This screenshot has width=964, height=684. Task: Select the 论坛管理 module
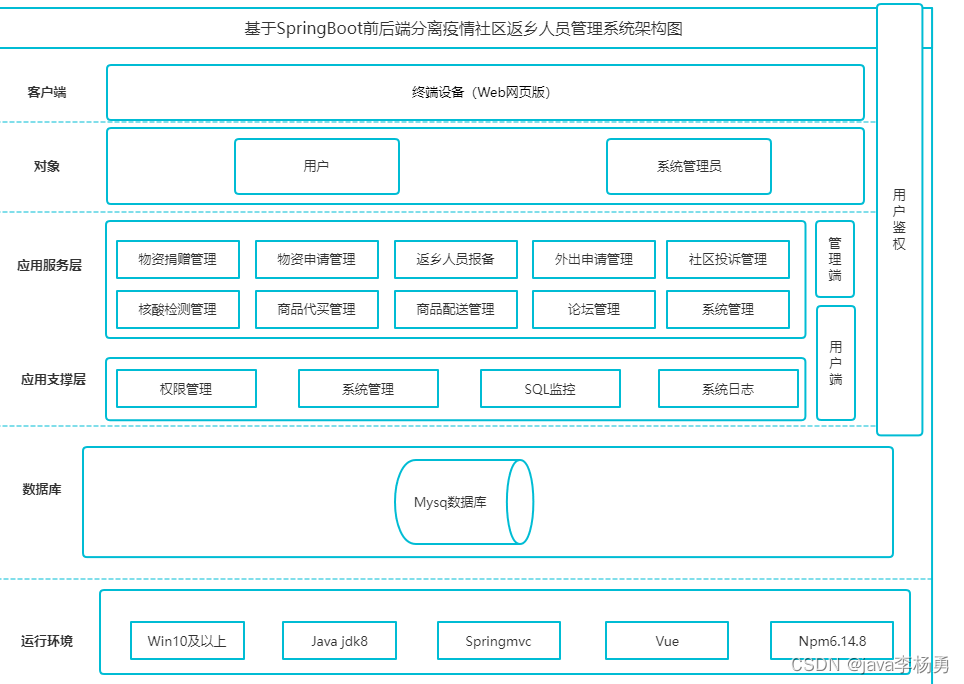594,309
